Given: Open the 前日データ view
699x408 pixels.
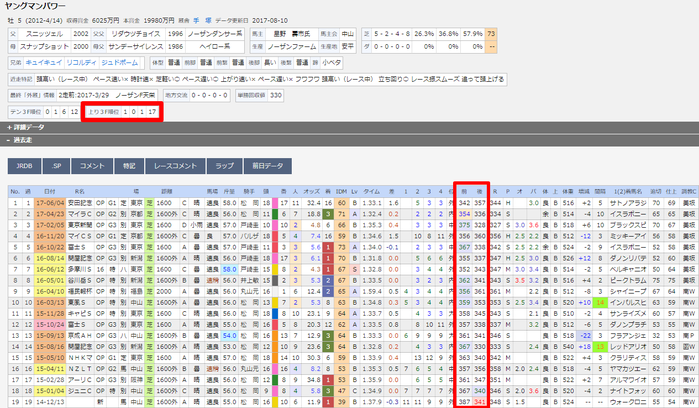Looking at the screenshot, I should tap(267, 166).
